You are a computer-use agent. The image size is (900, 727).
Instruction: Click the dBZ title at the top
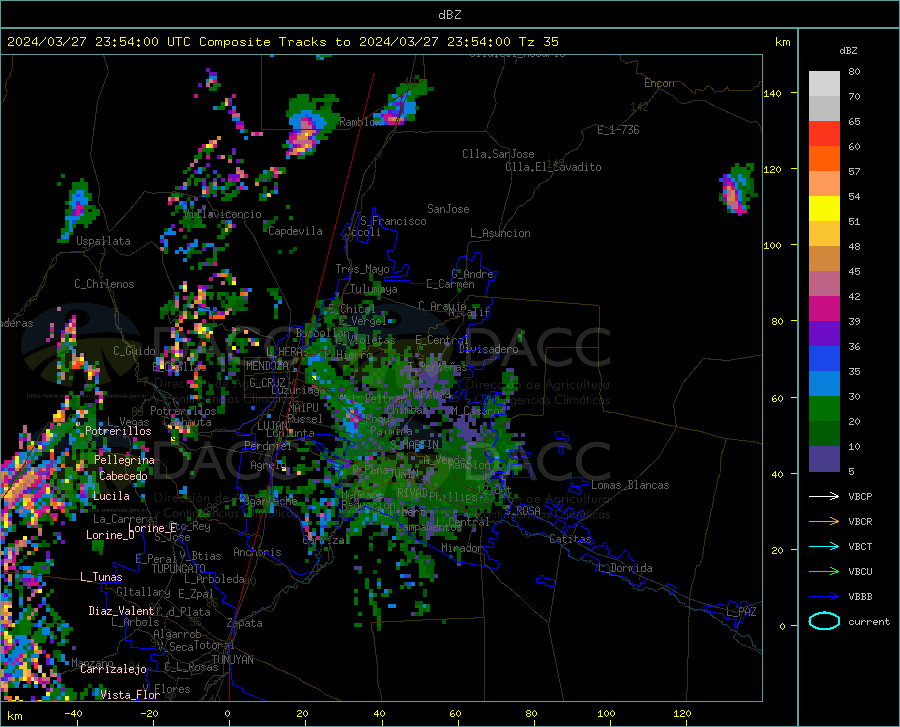[449, 15]
